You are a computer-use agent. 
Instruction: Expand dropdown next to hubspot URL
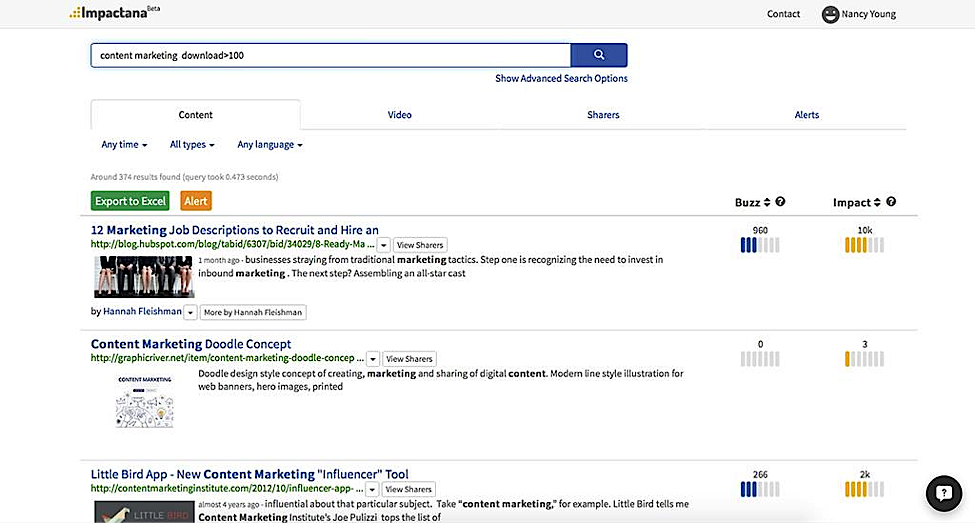pyautogui.click(x=384, y=245)
